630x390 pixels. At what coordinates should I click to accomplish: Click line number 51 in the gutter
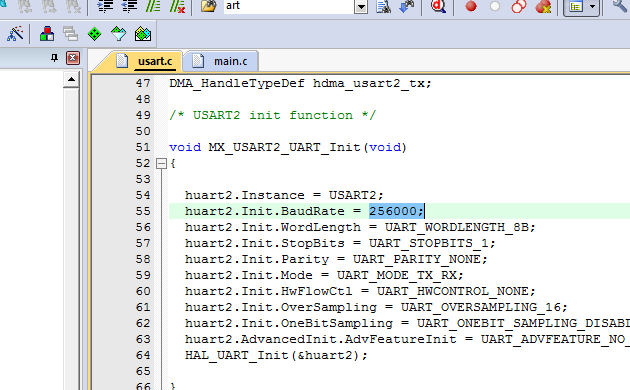click(143, 147)
